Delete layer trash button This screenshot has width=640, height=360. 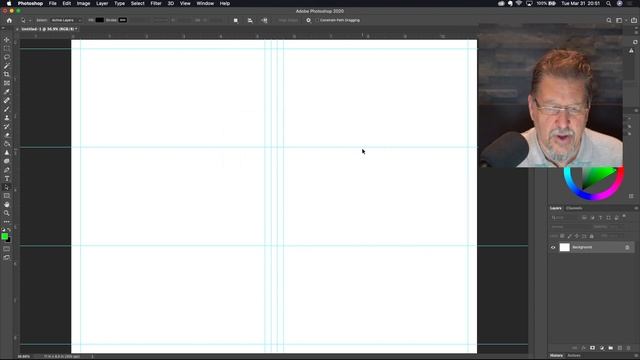coord(629,348)
